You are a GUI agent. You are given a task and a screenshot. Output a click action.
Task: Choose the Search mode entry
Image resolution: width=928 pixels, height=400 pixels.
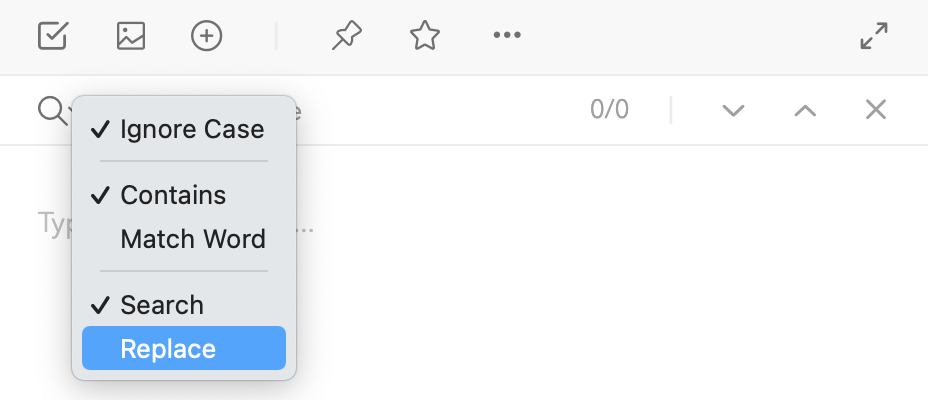click(x=183, y=305)
